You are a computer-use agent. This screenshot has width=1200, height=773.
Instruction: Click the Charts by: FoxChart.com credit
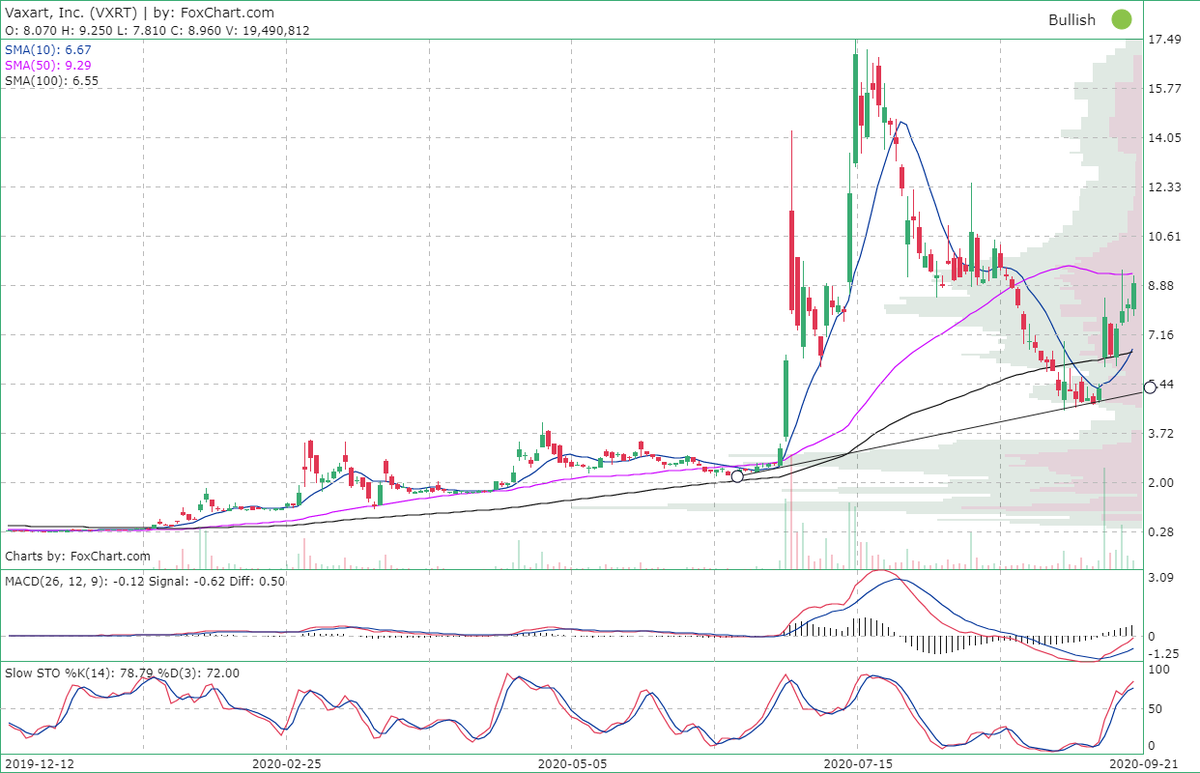pos(78,556)
